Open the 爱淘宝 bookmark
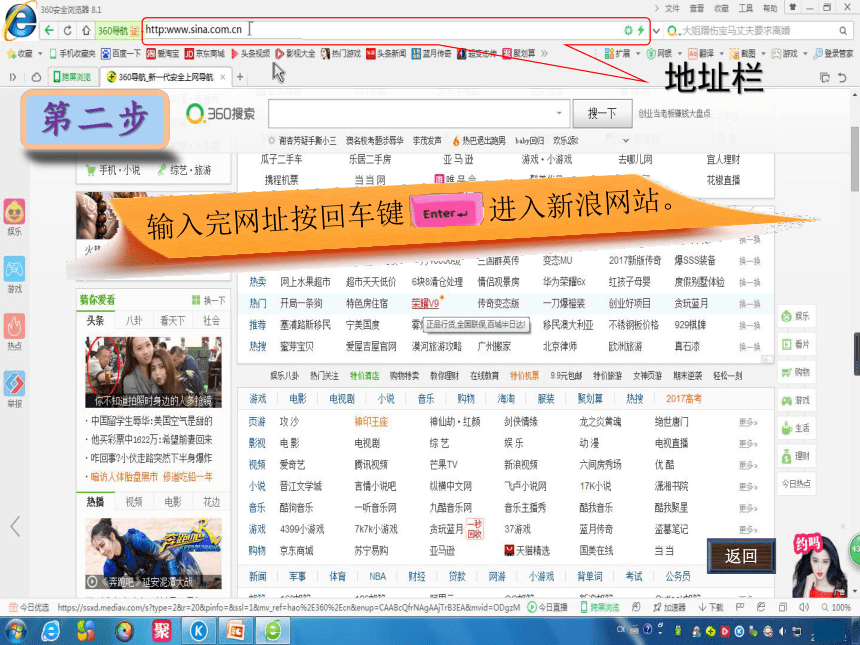The height and width of the screenshot is (645, 860). point(163,53)
